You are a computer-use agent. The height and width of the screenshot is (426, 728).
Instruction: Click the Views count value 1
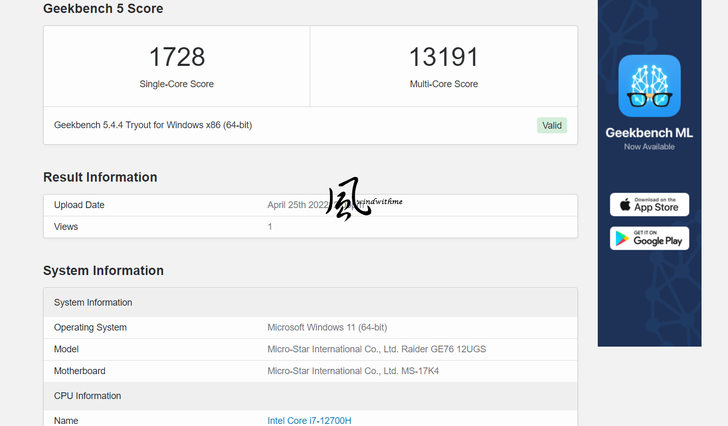click(270, 227)
